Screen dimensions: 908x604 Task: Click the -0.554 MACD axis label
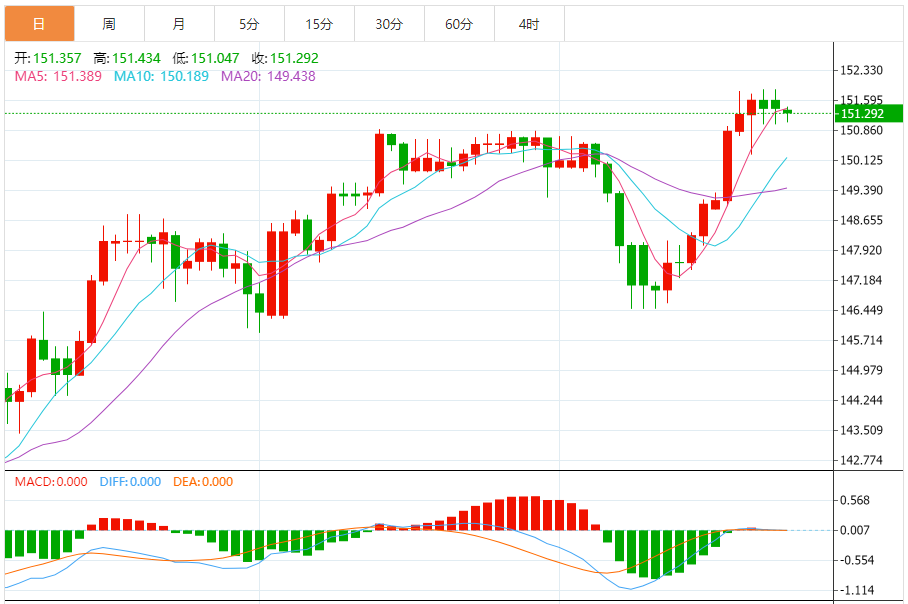tap(856, 561)
